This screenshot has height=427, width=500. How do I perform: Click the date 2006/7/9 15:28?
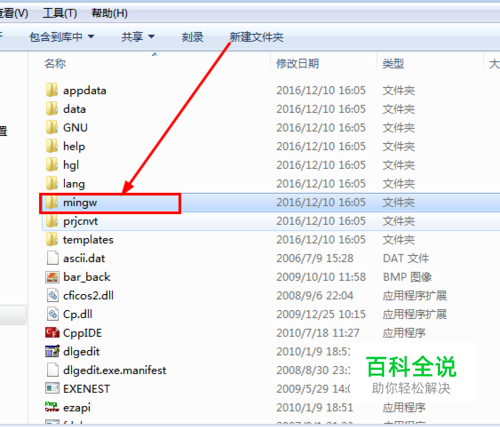click(x=315, y=258)
